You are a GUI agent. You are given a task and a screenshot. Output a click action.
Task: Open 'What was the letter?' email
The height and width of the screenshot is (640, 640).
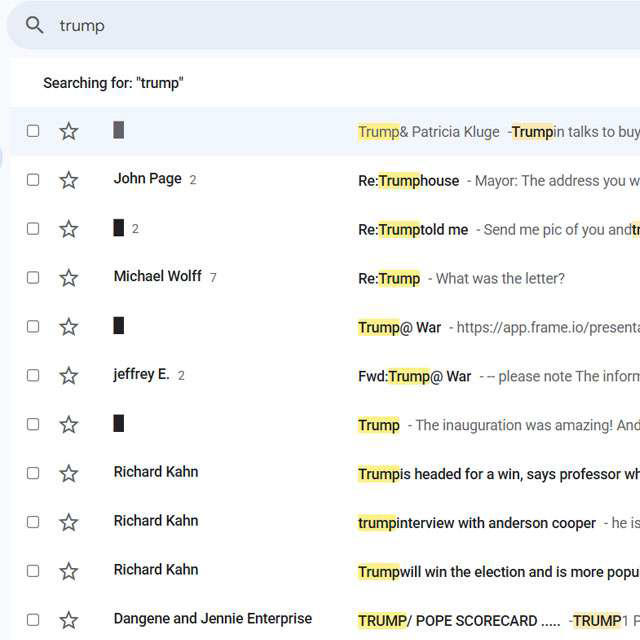click(500, 279)
